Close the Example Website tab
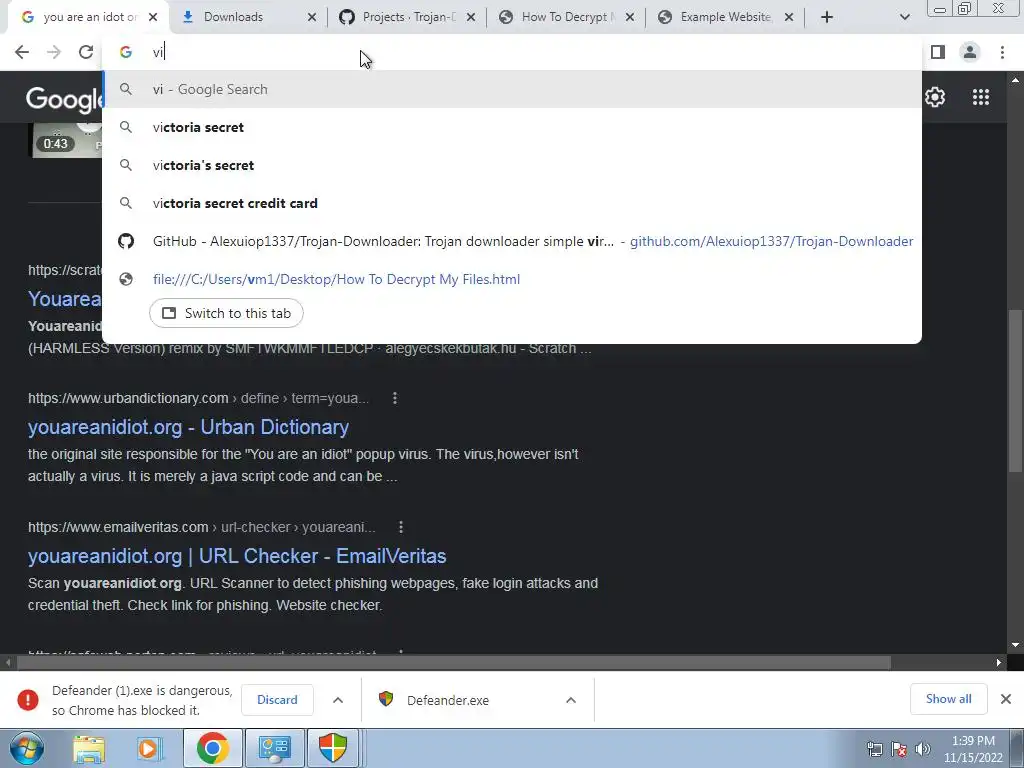The height and width of the screenshot is (768, 1024). click(x=789, y=17)
